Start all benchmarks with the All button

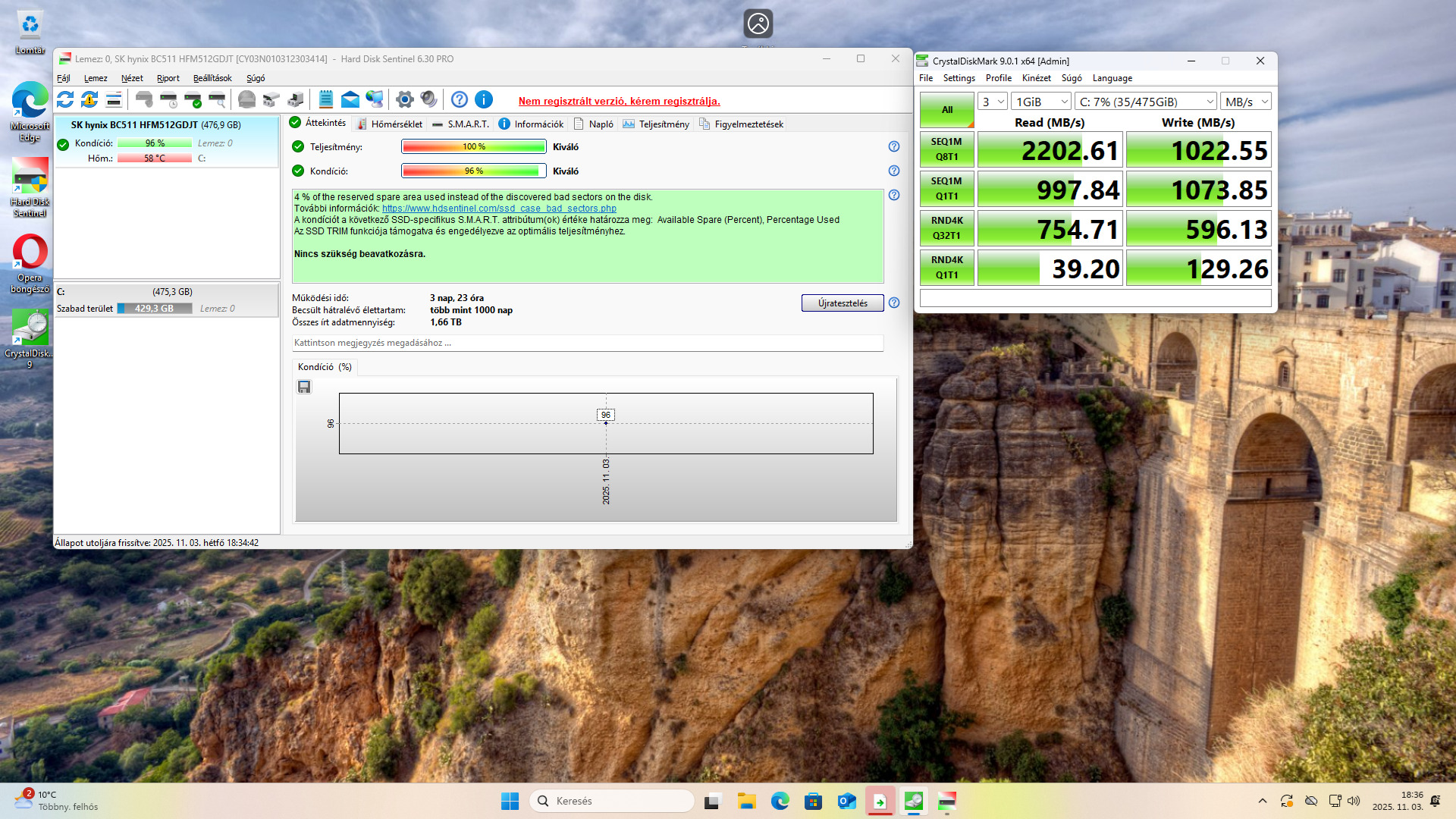pyautogui.click(x=946, y=110)
